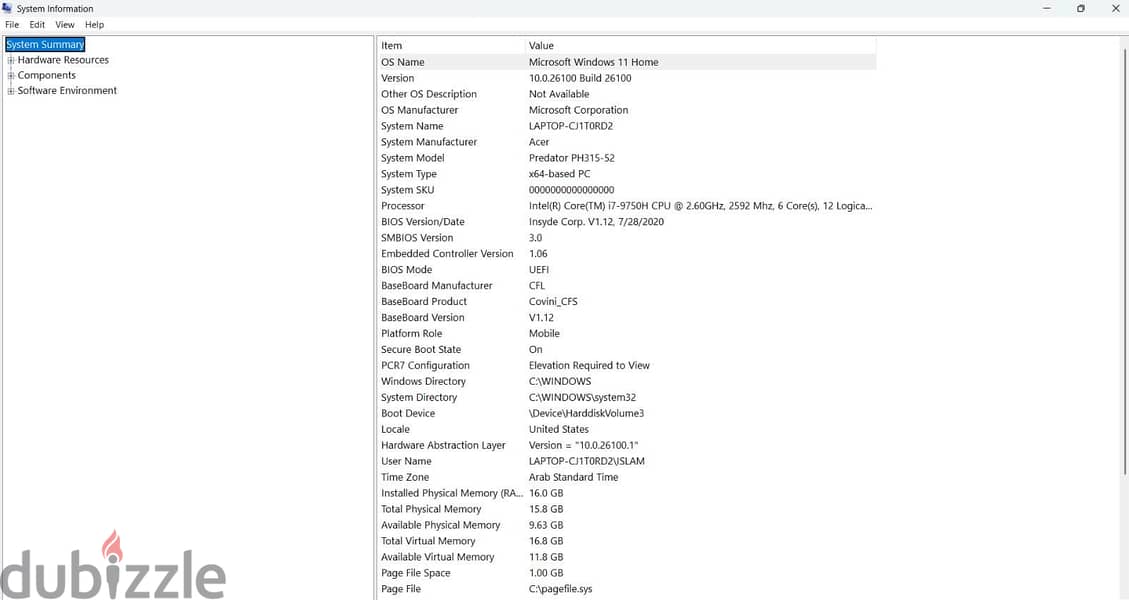Select the Version row label
Image resolution: width=1129 pixels, height=600 pixels.
tap(397, 78)
